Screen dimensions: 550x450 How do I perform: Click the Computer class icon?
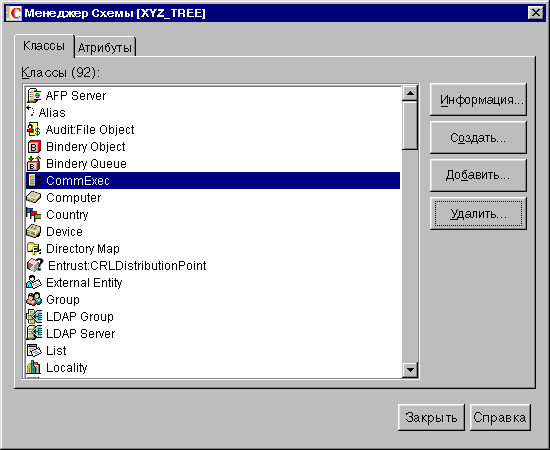[34, 197]
